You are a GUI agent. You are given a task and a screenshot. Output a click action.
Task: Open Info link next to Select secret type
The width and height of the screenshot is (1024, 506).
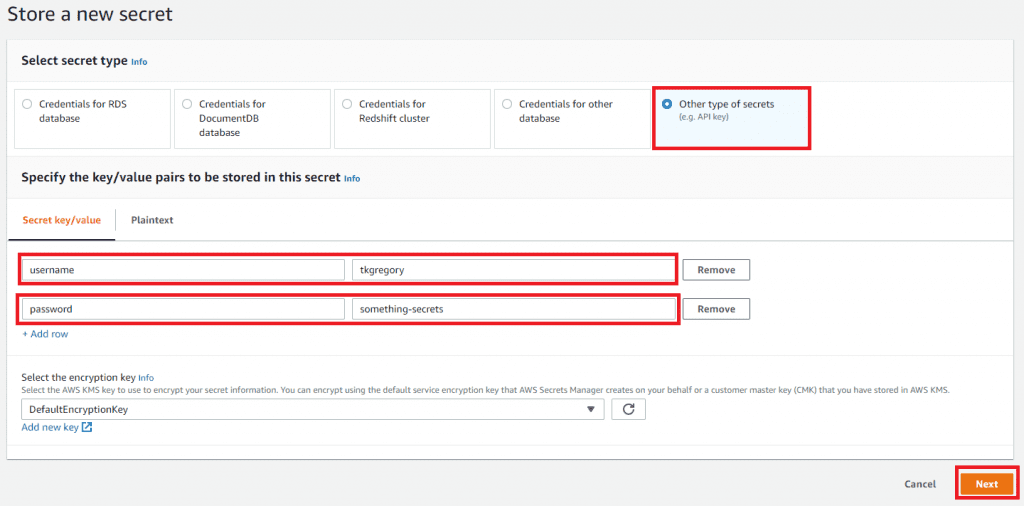click(x=139, y=62)
